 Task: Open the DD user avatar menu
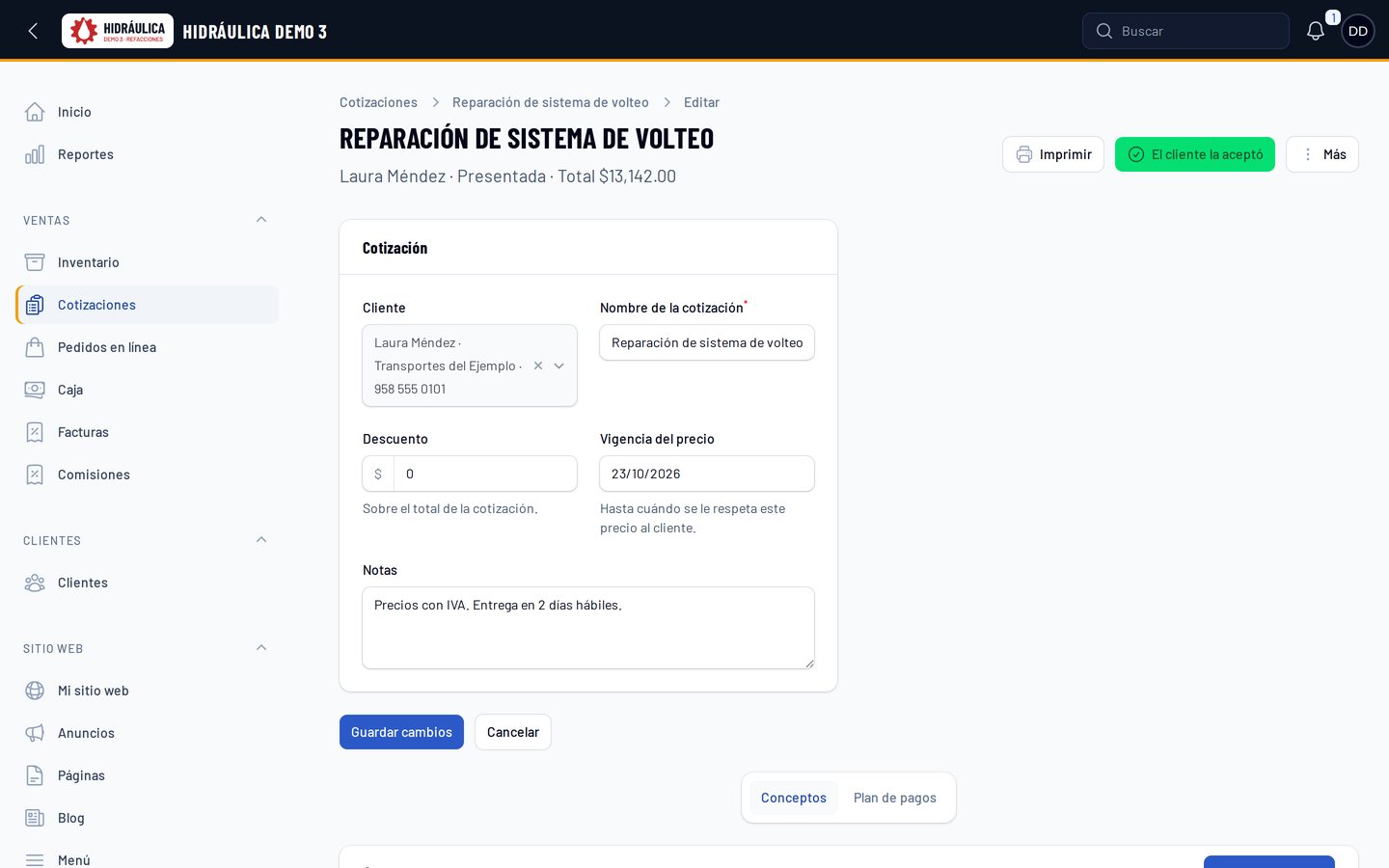pos(1358,31)
